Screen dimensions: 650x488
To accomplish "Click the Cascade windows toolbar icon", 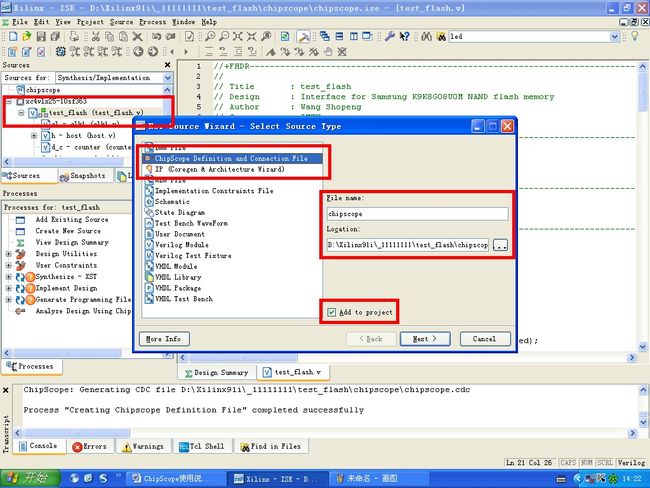I will [x=325, y=36].
